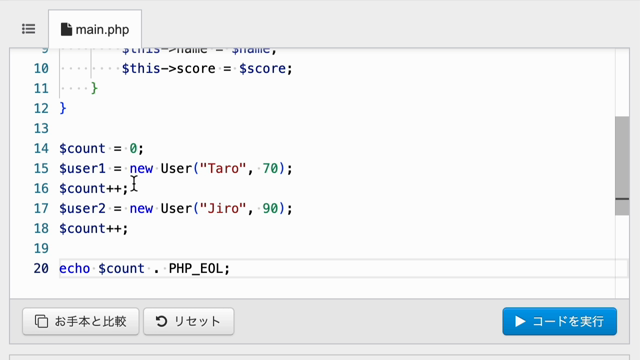Screen dimensions: 640x360
Task: Place cursor after $count++ on line 18
Action: tap(129, 229)
